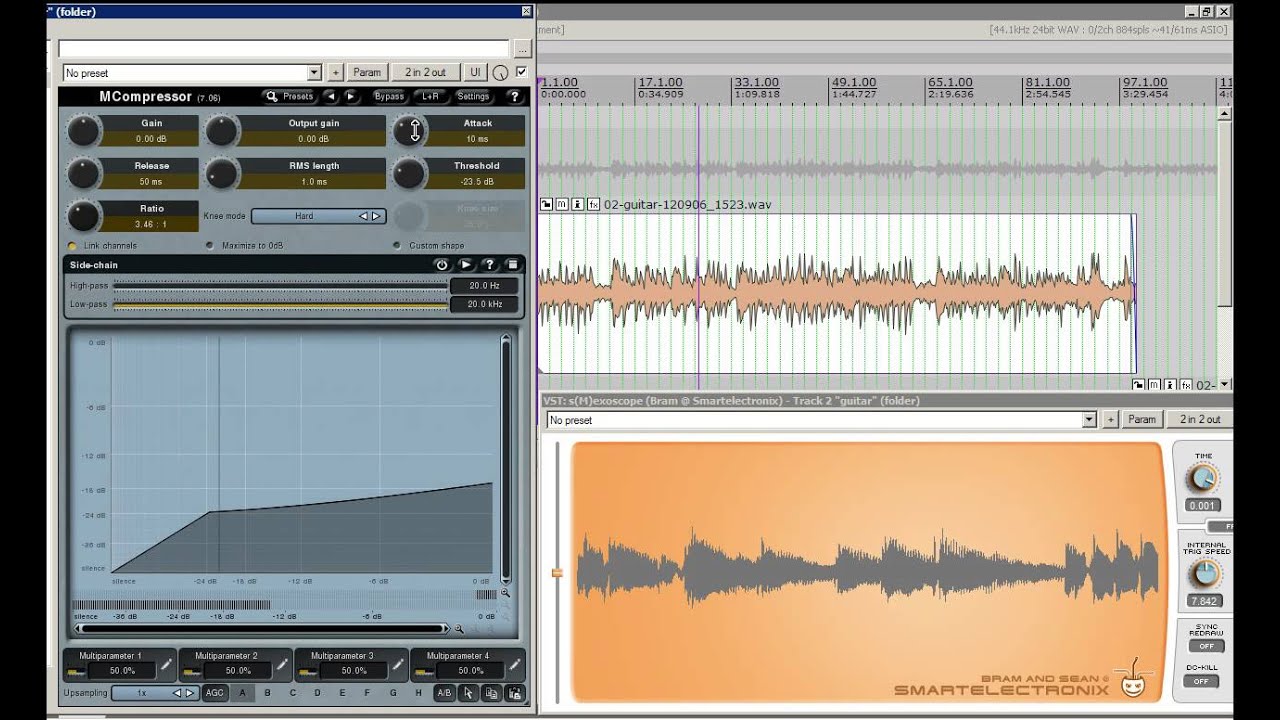This screenshot has height=720, width=1280.
Task: Toggle the plugin enabled checkbox
Action: [520, 72]
